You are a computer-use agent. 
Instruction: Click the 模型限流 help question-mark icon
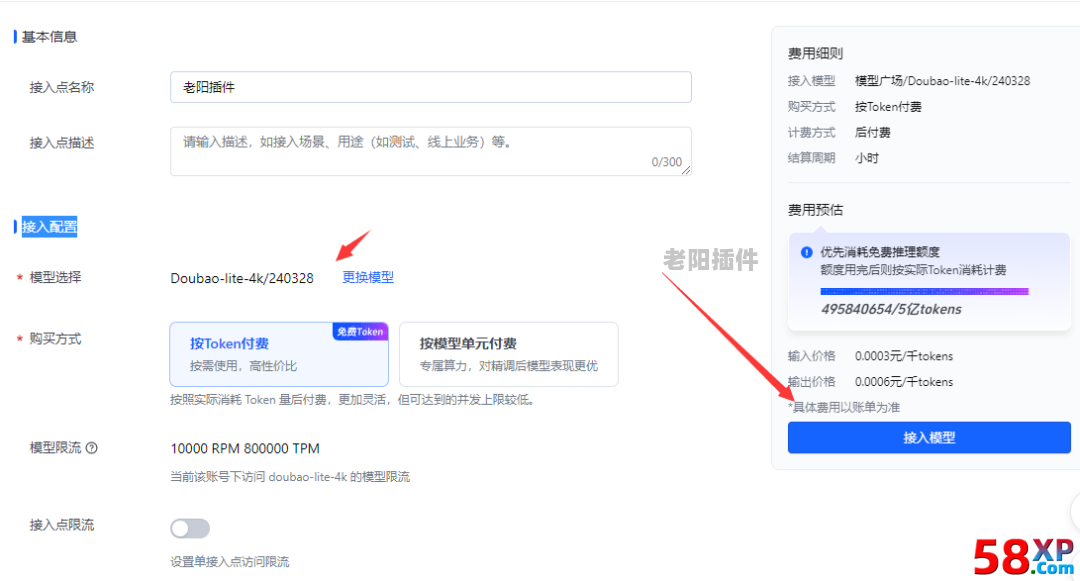point(92,449)
